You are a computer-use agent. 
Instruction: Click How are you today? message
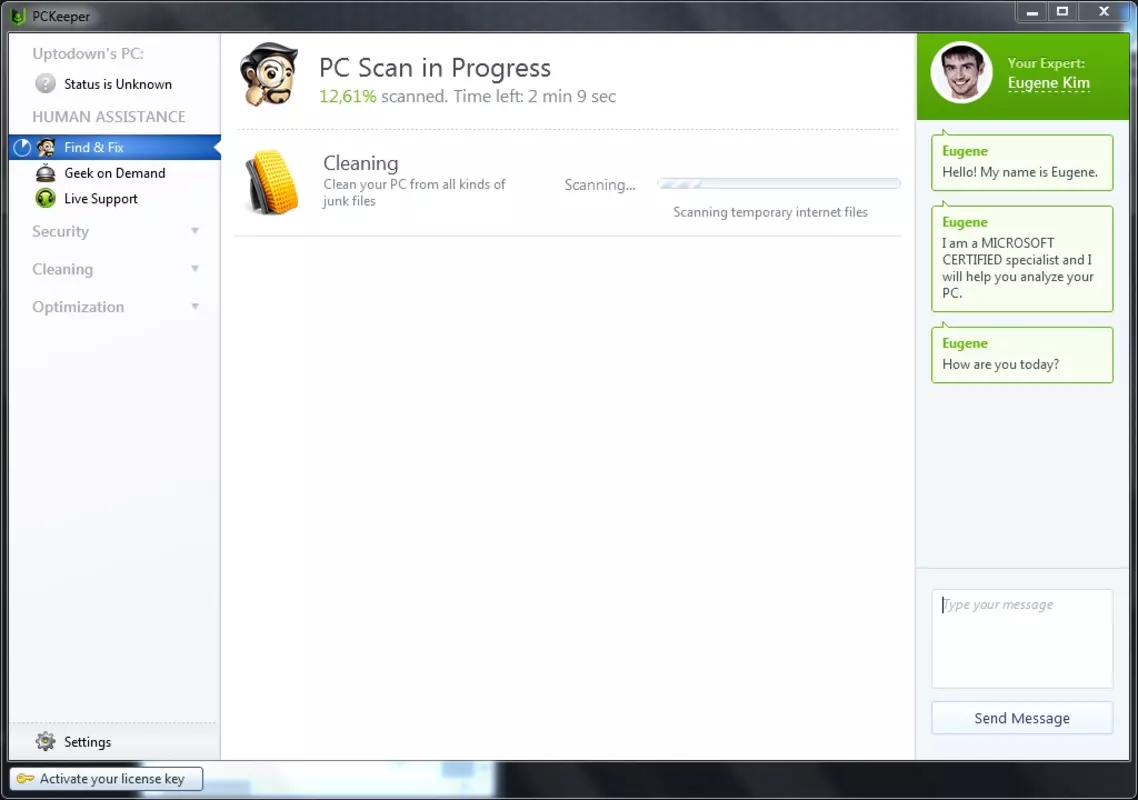[1022, 355]
